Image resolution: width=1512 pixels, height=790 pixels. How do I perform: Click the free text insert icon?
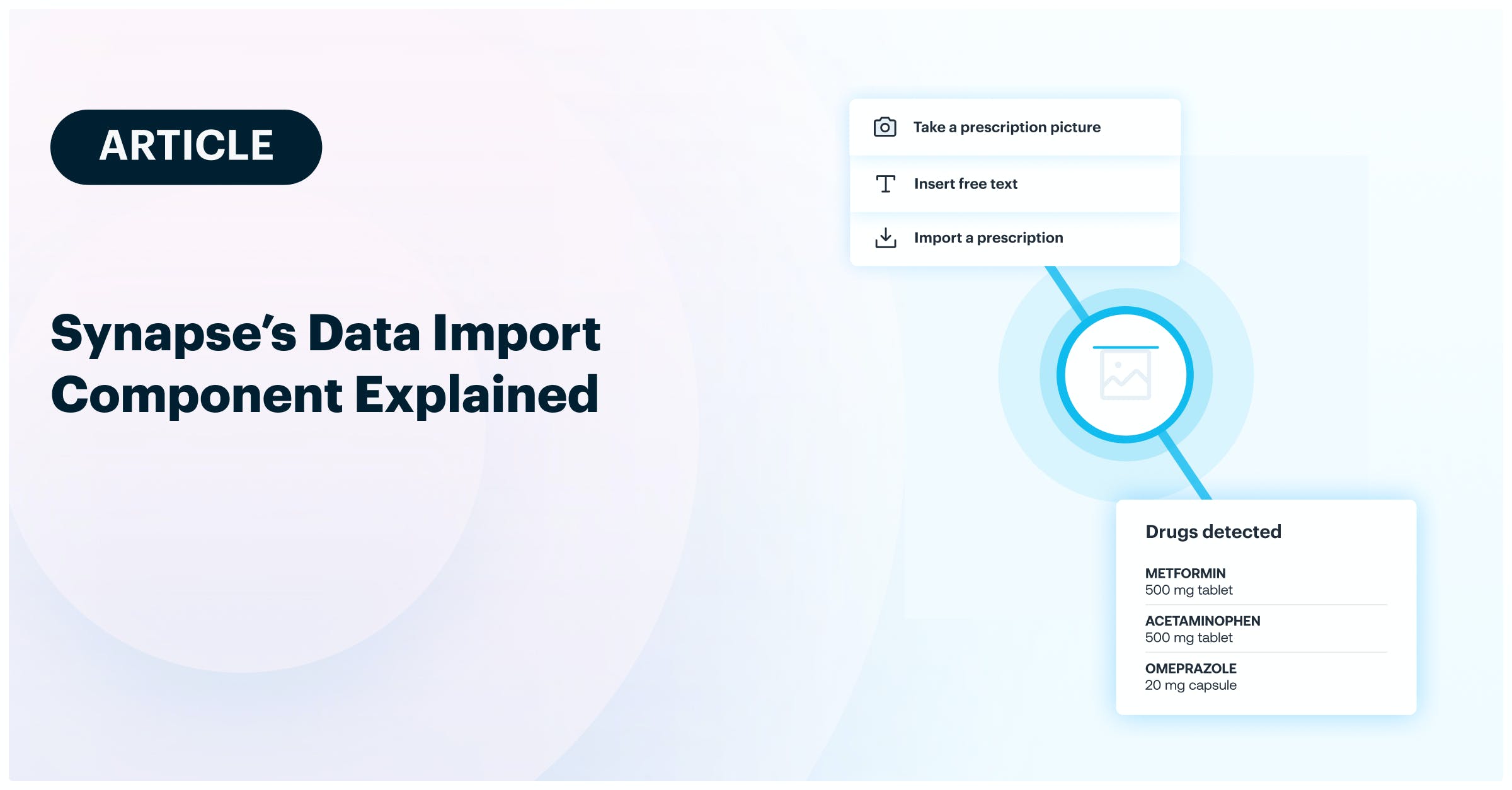tap(885, 183)
